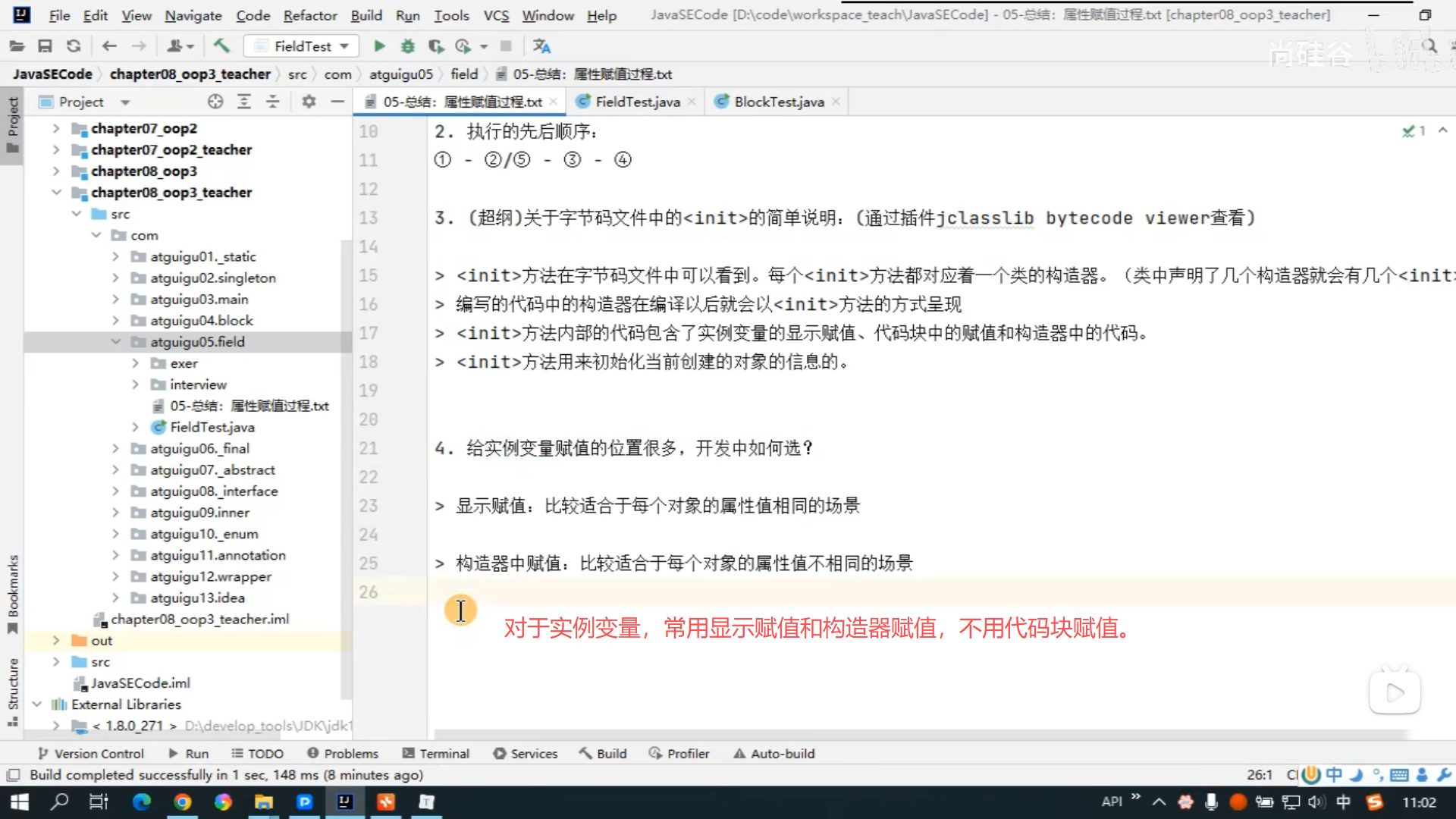Click the Search Everywhere magnifier icon
The width and height of the screenshot is (1456, 819).
click(x=1429, y=46)
